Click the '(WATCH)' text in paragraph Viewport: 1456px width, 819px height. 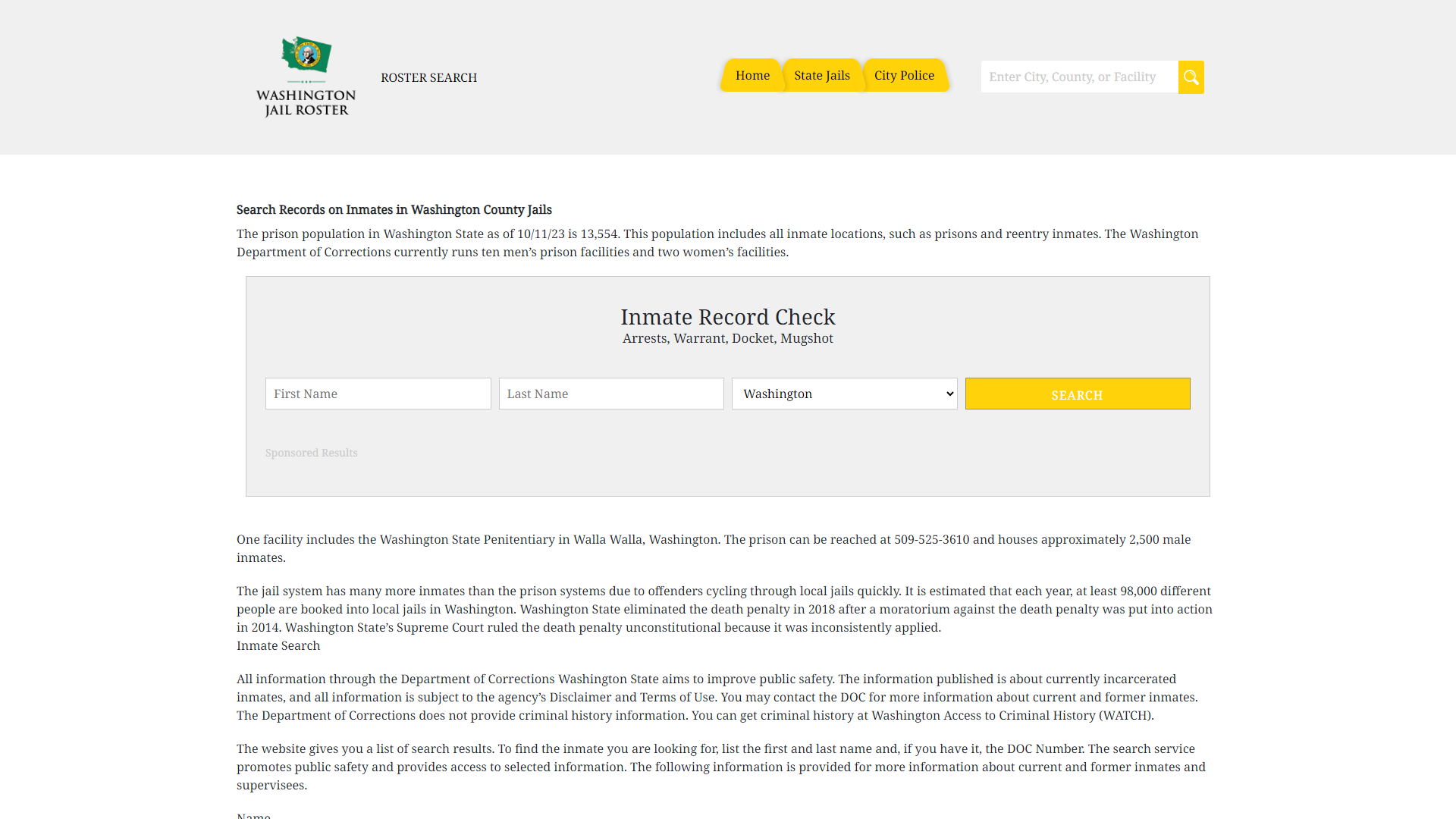(1126, 715)
